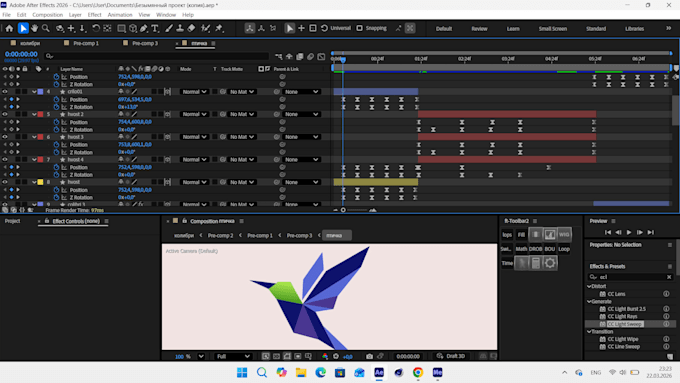Screen dimensions: 680x383
Task: Click the Pan Behind anchor point tool
Action: tap(107, 29)
